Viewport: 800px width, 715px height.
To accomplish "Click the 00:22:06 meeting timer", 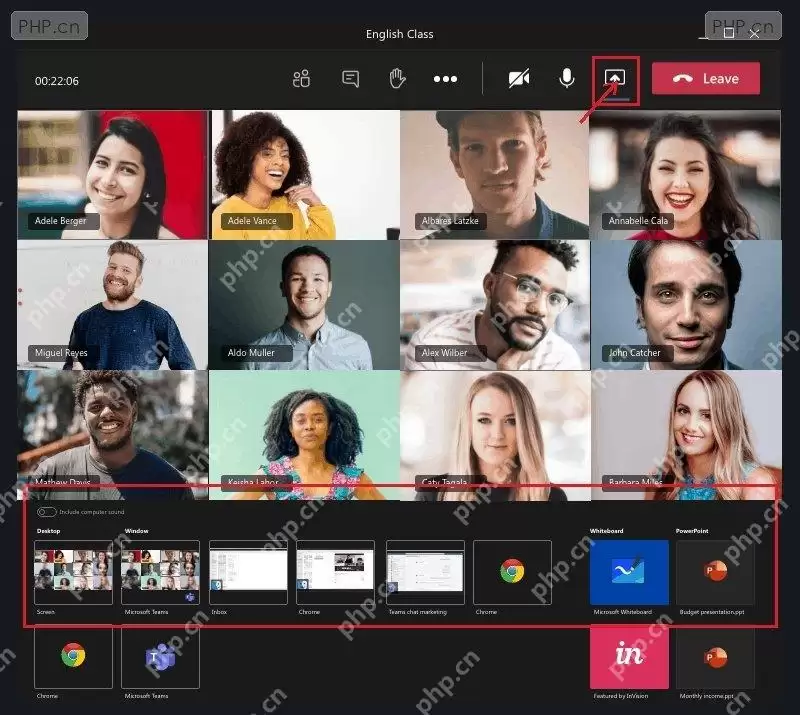I will pyautogui.click(x=57, y=81).
